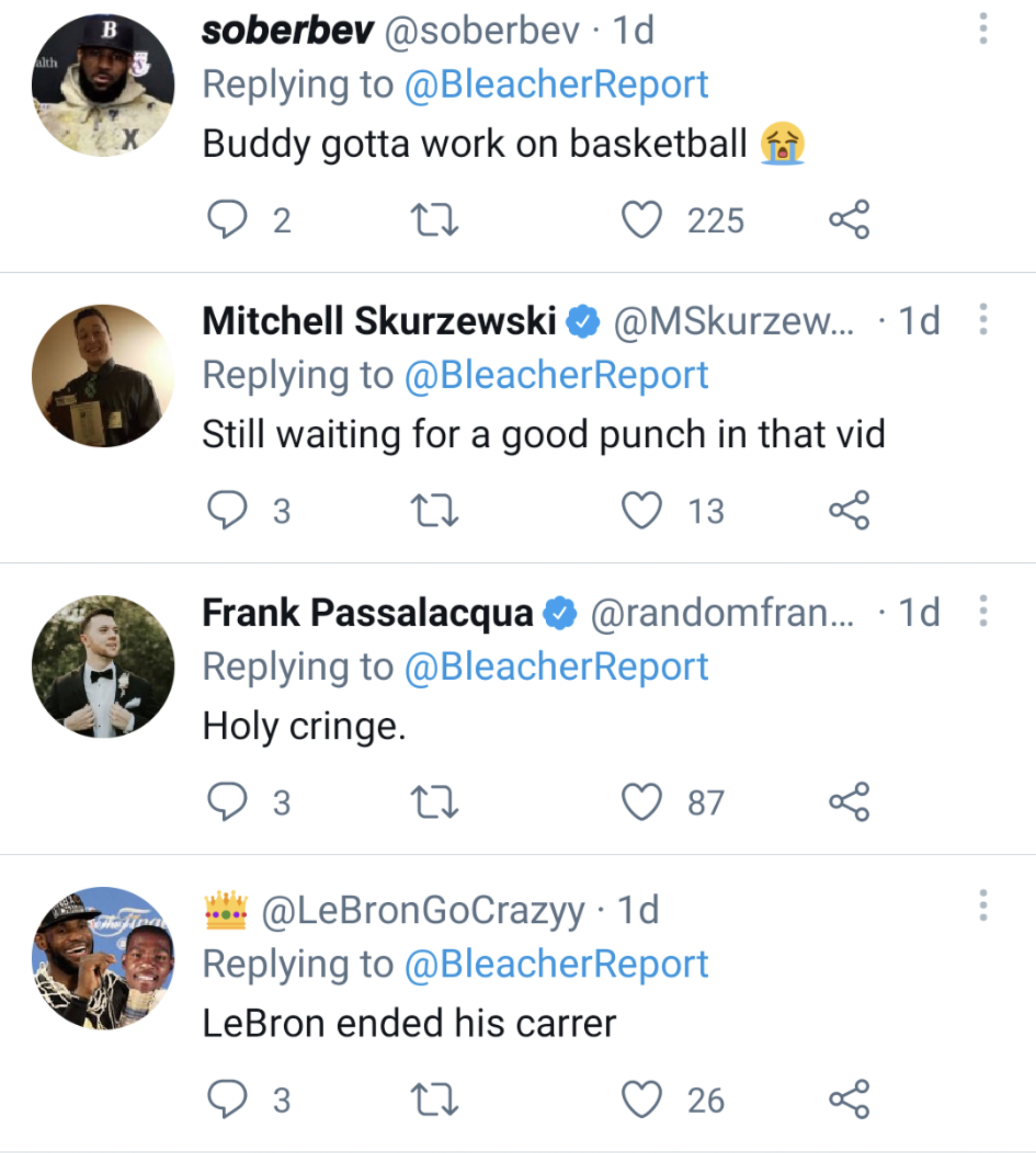Like the "Holy cringe." tweet
The image size is (1036, 1153).
(641, 801)
